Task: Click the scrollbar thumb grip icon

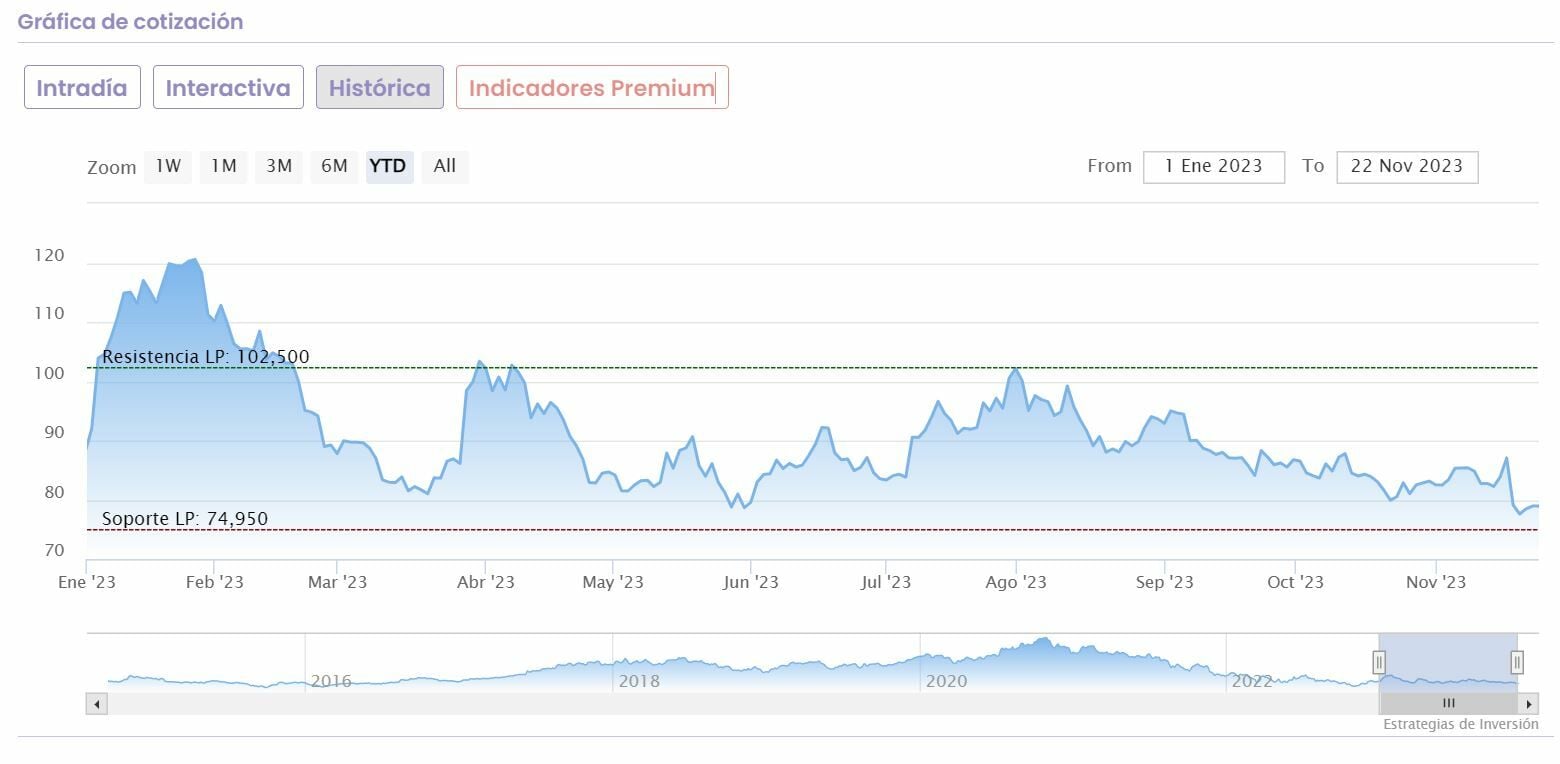Action: click(x=1448, y=704)
